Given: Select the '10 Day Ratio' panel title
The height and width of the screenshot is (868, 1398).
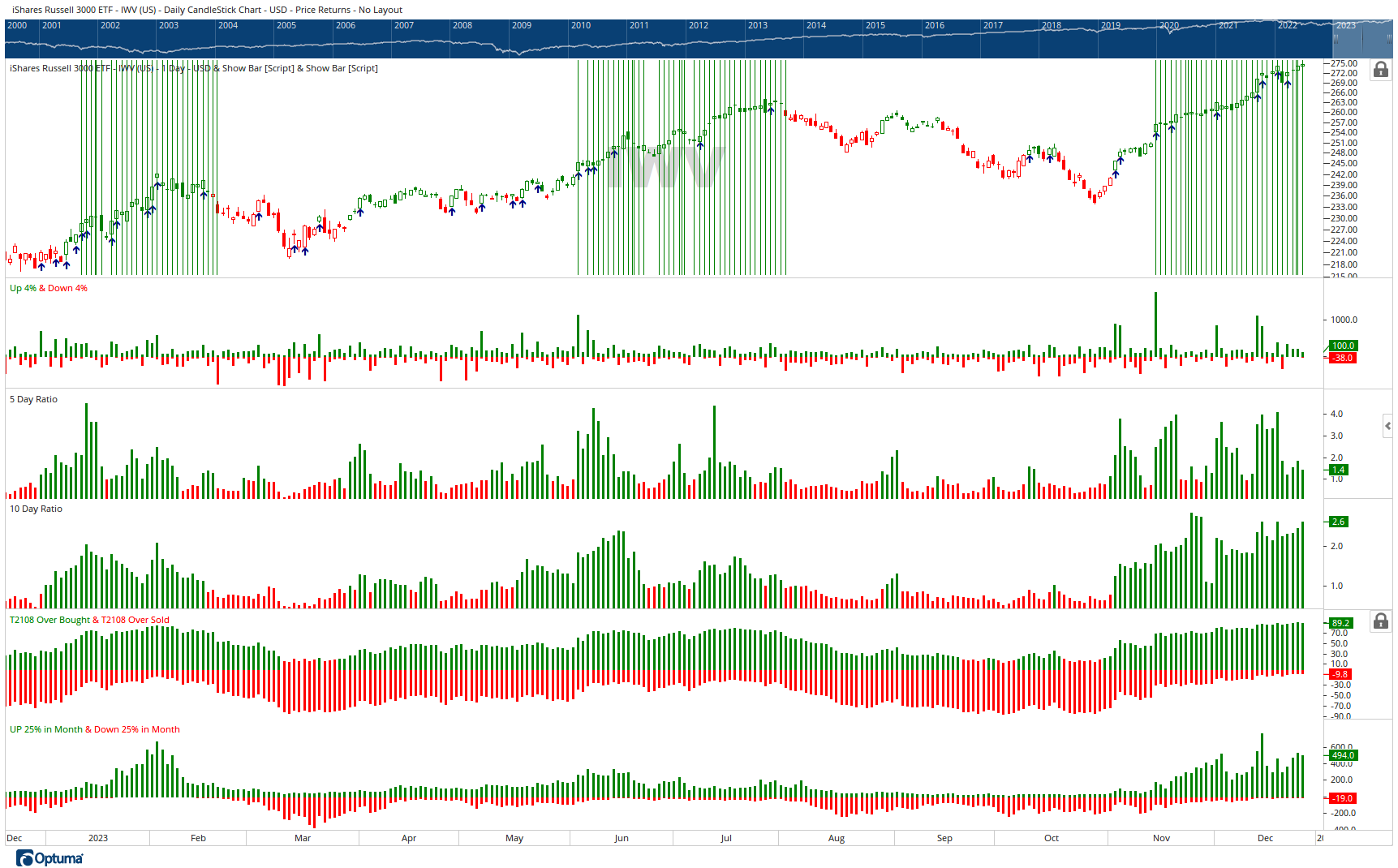Looking at the screenshot, I should 35,509.
